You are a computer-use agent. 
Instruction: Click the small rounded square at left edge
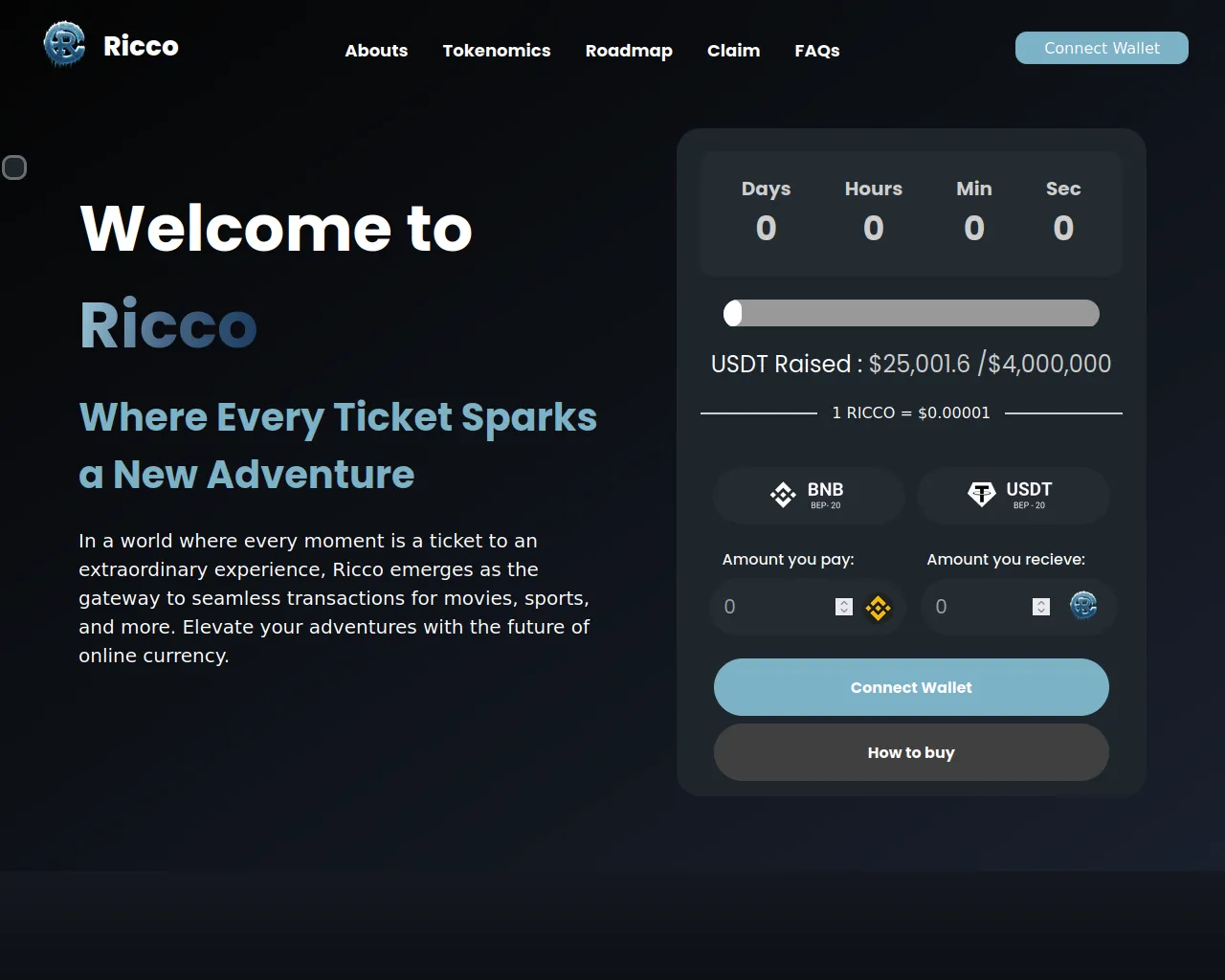pyautogui.click(x=14, y=168)
